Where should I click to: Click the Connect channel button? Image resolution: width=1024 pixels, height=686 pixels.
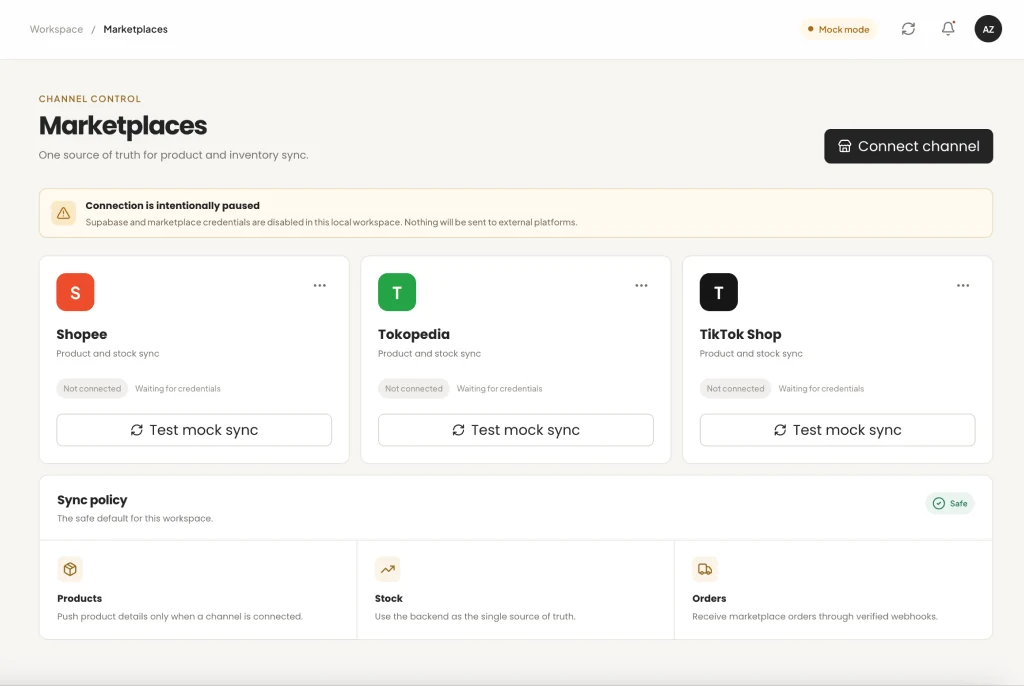point(908,146)
